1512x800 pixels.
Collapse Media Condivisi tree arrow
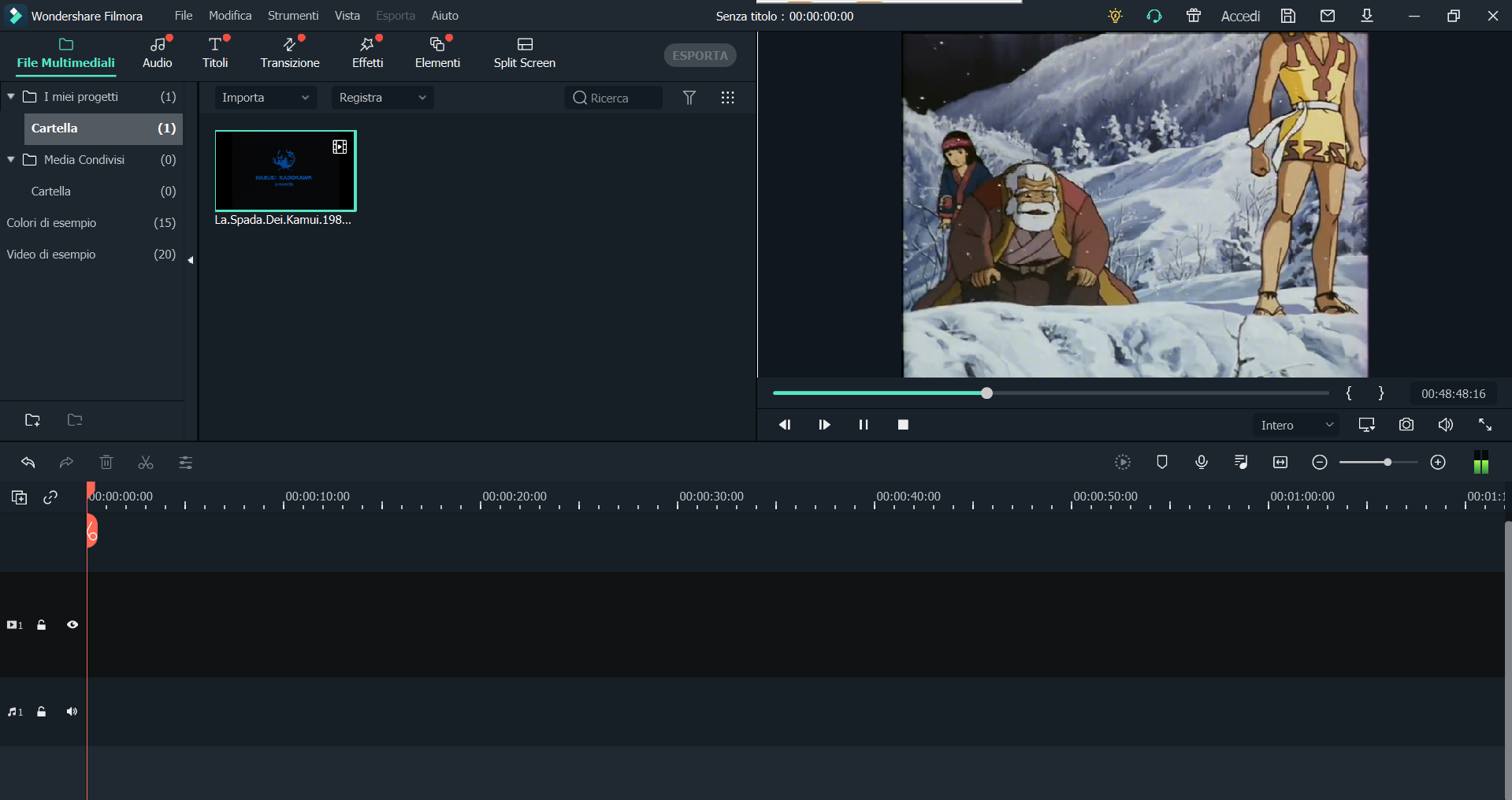pyautogui.click(x=11, y=159)
